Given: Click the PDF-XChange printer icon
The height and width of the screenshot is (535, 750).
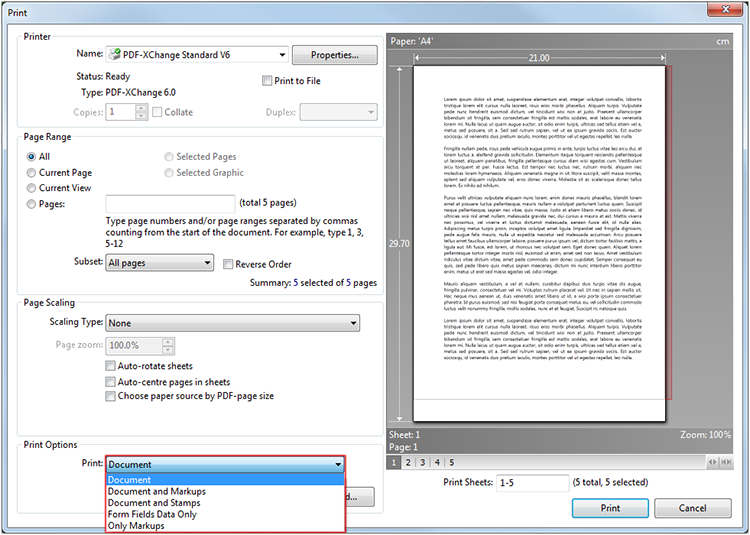Looking at the screenshot, I should click(114, 54).
